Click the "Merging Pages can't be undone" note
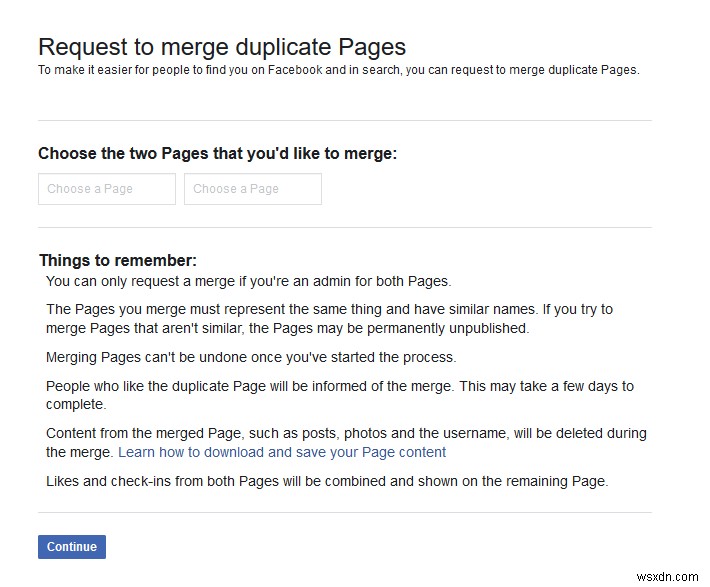Viewport: 710px width, 587px height. click(x=251, y=357)
